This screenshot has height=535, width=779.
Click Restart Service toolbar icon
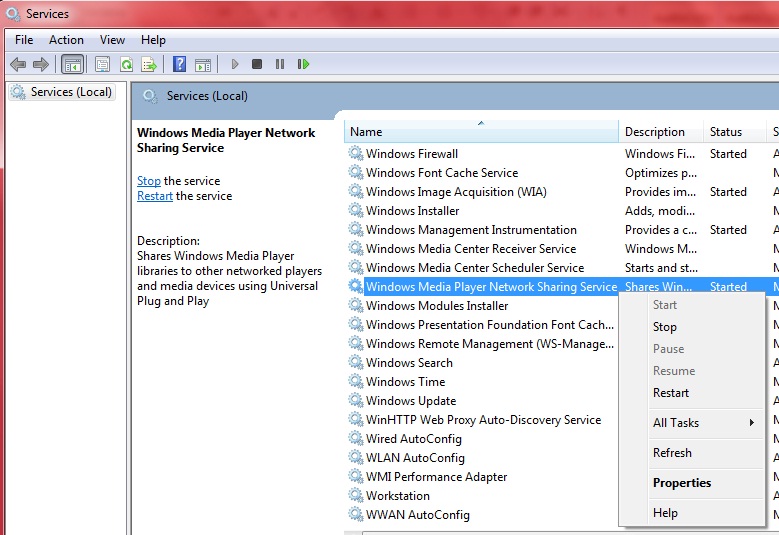[304, 64]
